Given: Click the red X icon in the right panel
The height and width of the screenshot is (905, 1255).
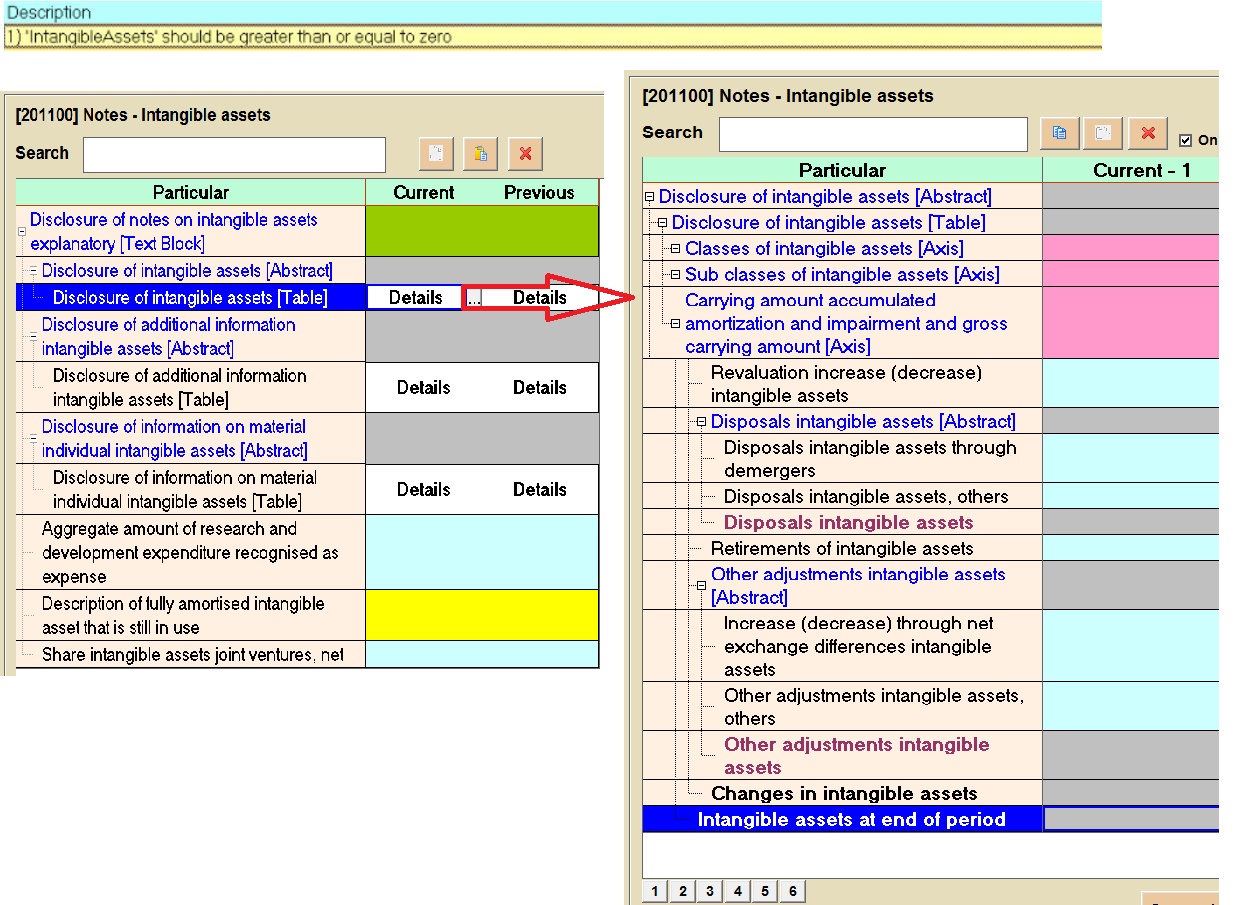Looking at the screenshot, I should 1148,133.
